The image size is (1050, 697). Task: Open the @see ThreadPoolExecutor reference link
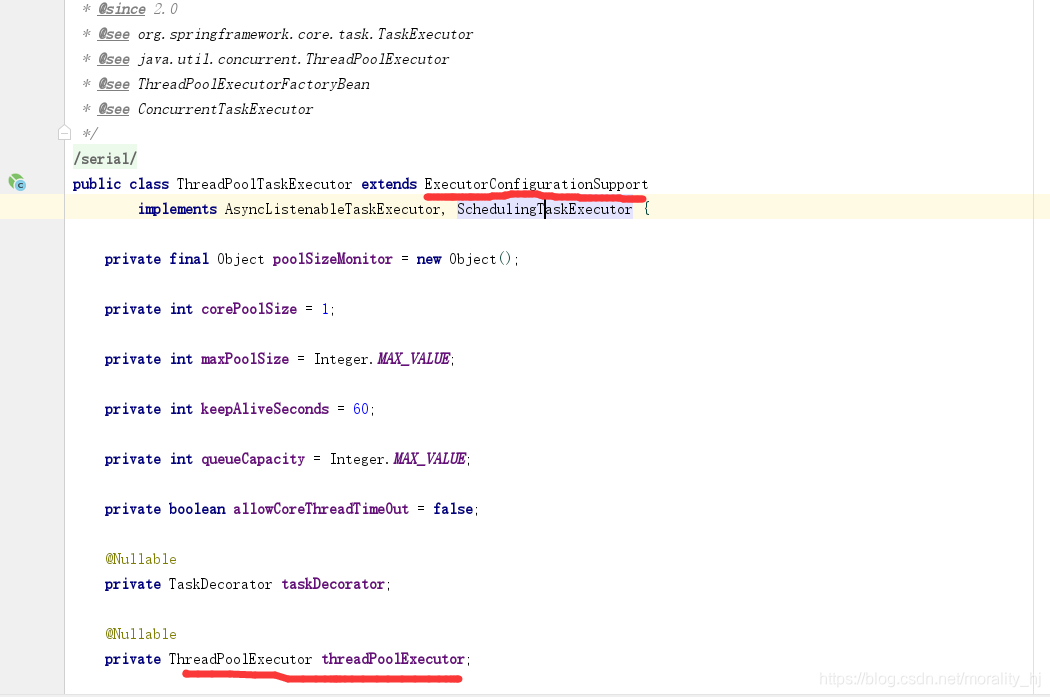290,58
